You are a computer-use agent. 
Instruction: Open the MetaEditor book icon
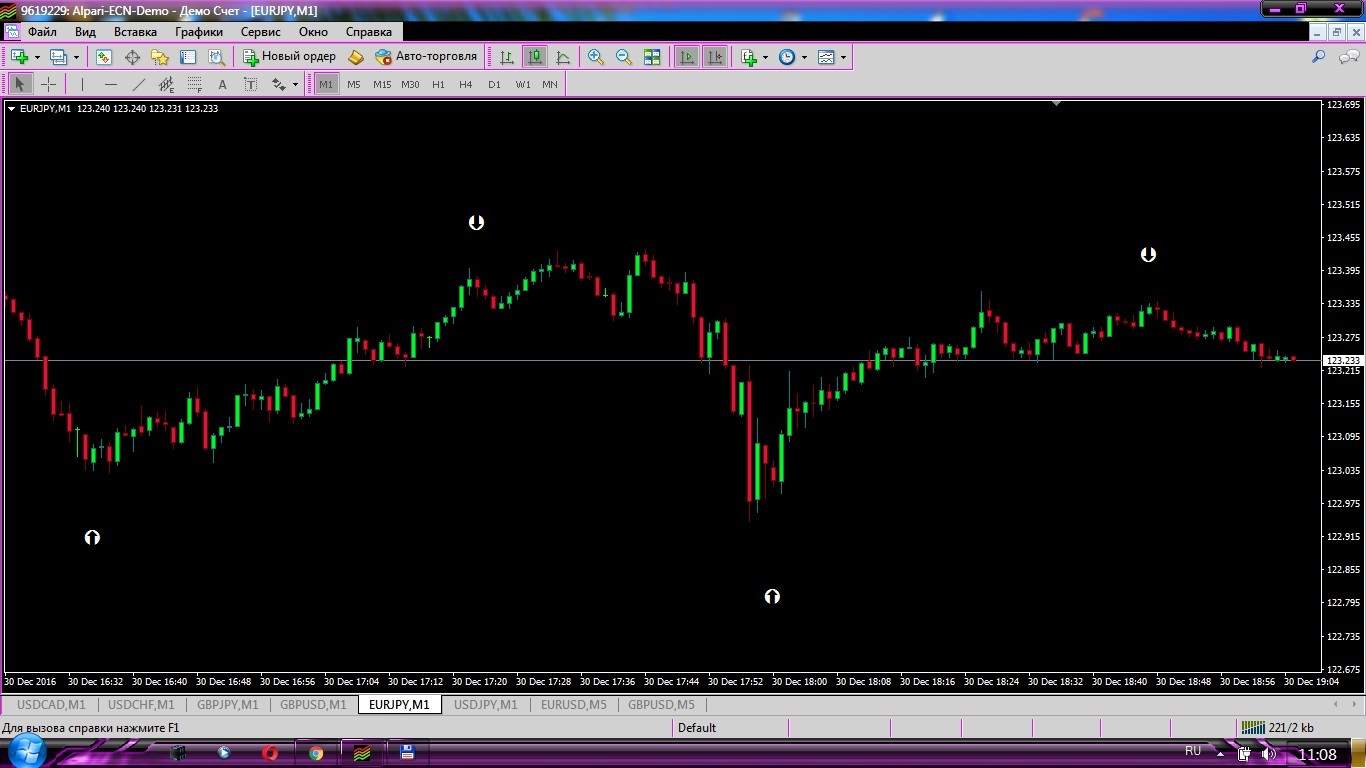(x=355, y=57)
